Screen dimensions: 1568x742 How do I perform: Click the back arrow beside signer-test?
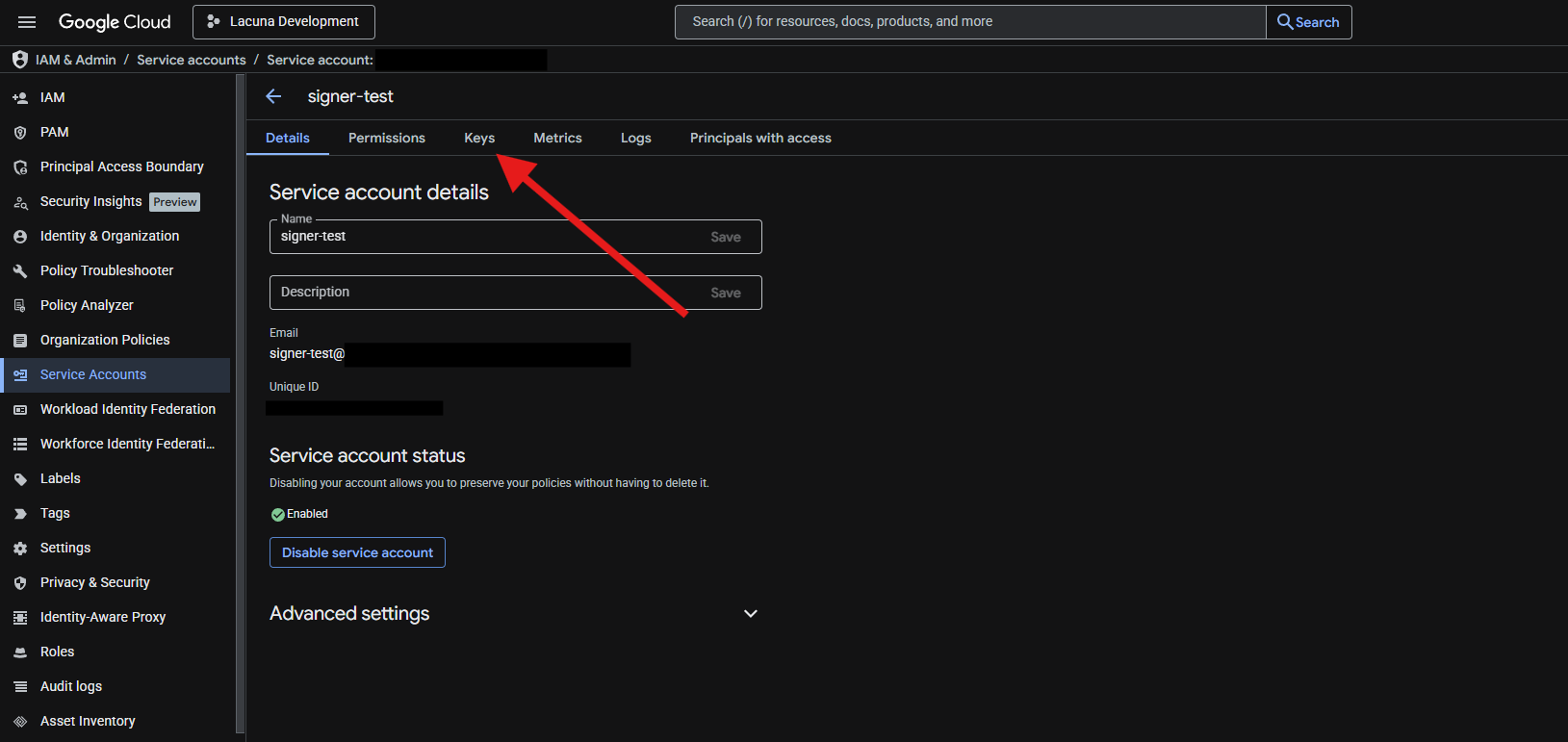[x=273, y=96]
